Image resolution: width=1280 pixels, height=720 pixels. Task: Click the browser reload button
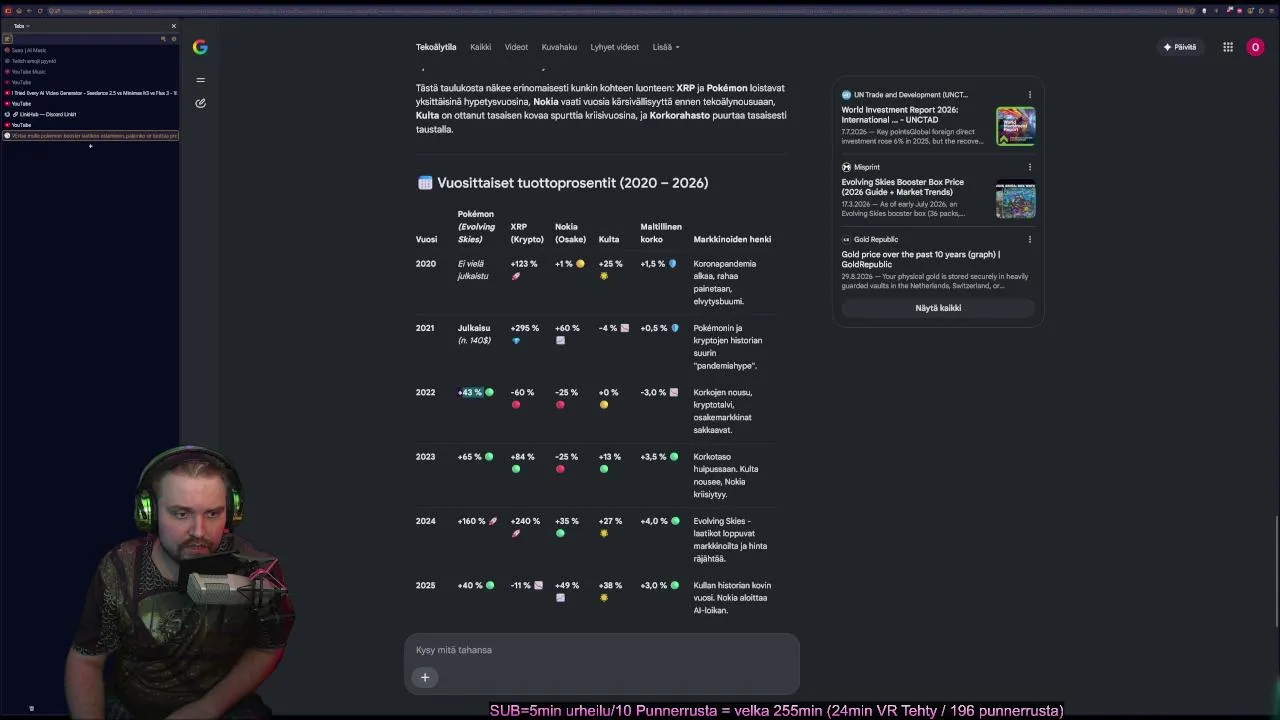coord(41,11)
